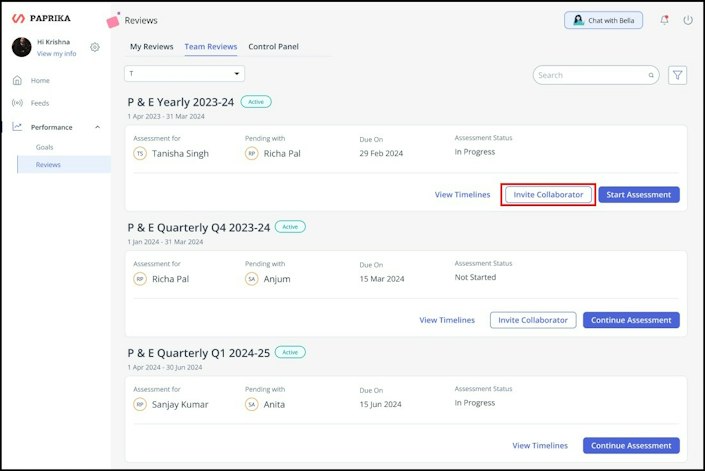This screenshot has width=705, height=471.
Task: Click the Home icon in sidebar
Action: (17, 80)
